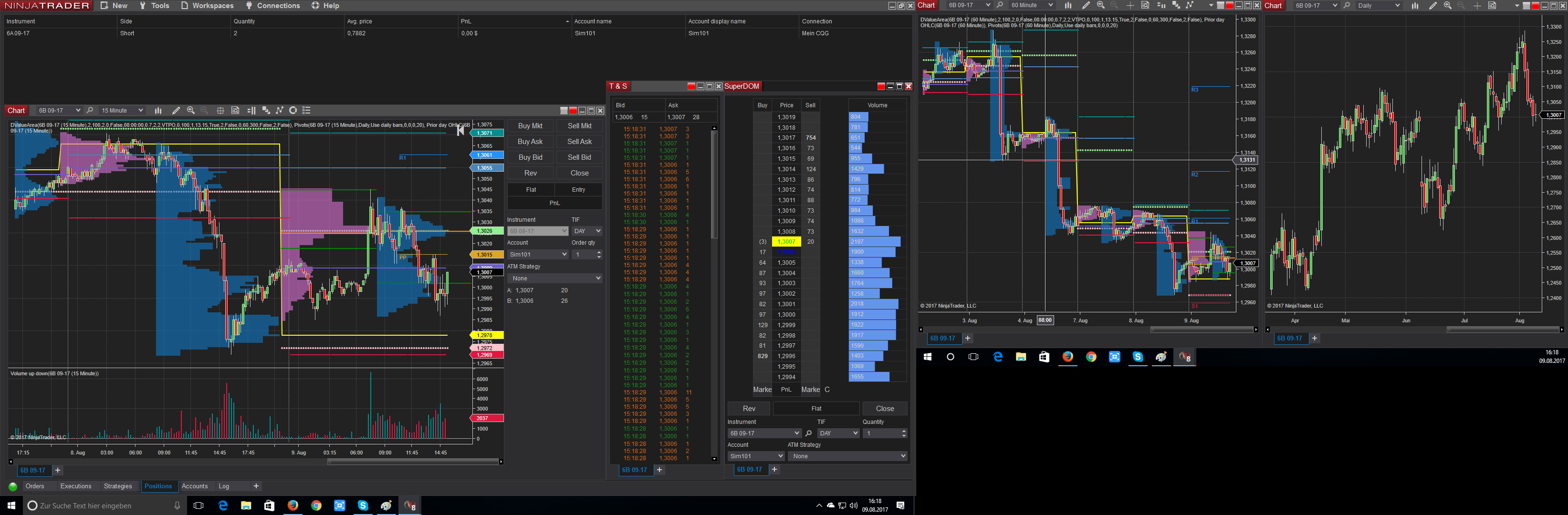Select drawing tools pencil in 15 Minute chart
1568x515 pixels.
pos(176,111)
